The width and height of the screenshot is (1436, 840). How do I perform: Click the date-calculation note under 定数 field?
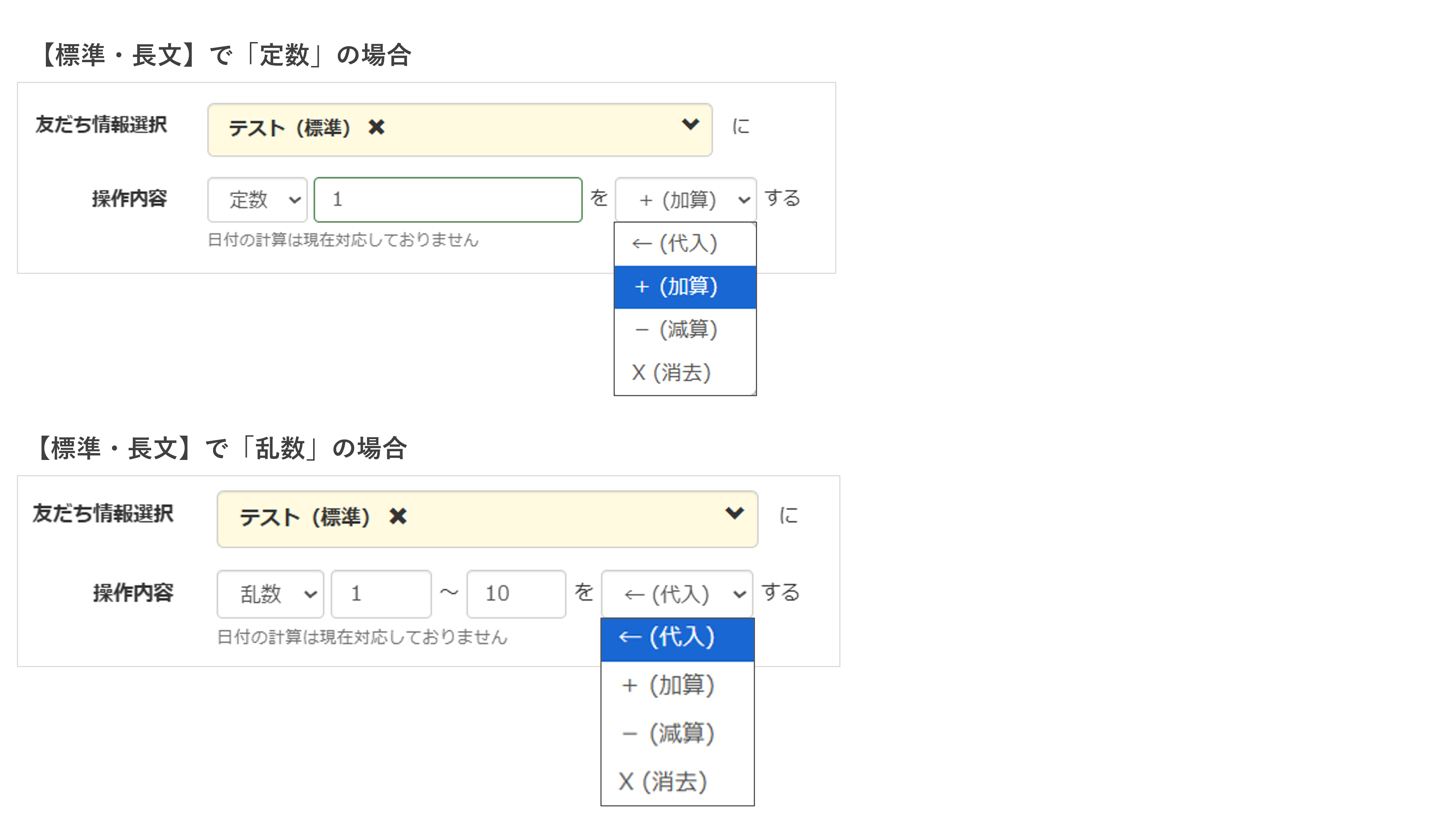[343, 240]
